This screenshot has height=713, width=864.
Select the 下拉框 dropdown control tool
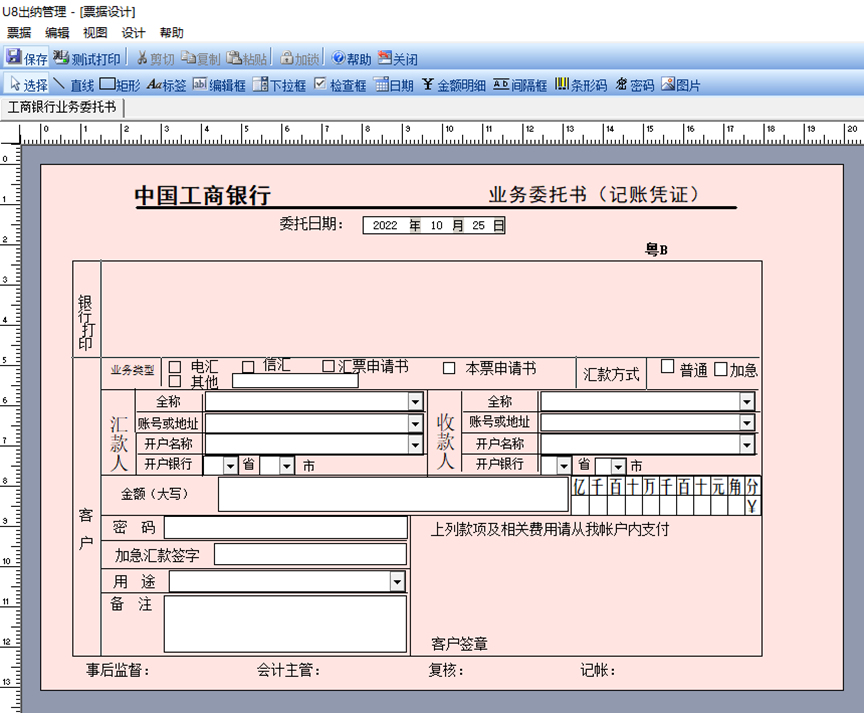(279, 84)
